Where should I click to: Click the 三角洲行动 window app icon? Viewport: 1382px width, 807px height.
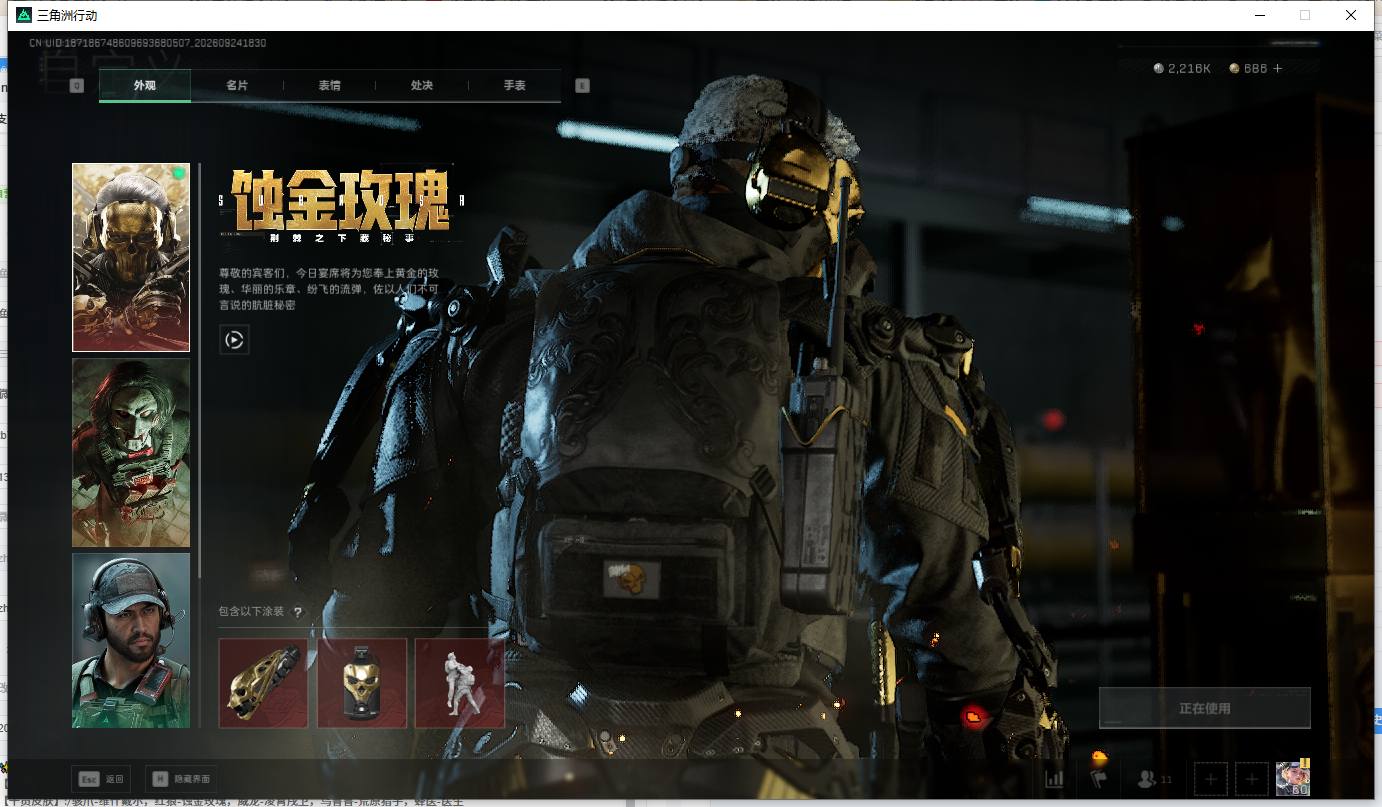point(24,15)
